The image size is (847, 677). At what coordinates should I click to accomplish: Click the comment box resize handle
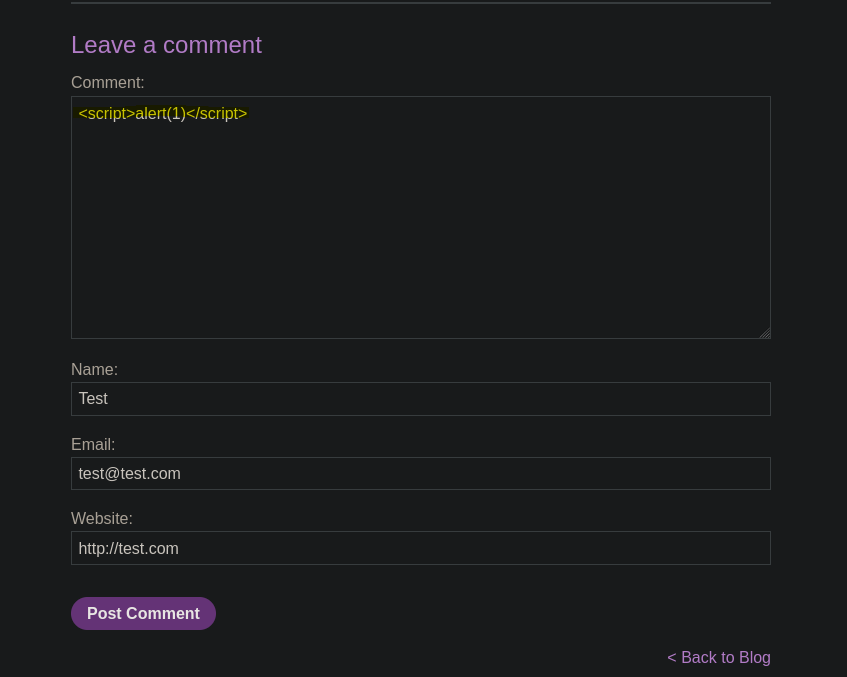[x=765, y=333]
